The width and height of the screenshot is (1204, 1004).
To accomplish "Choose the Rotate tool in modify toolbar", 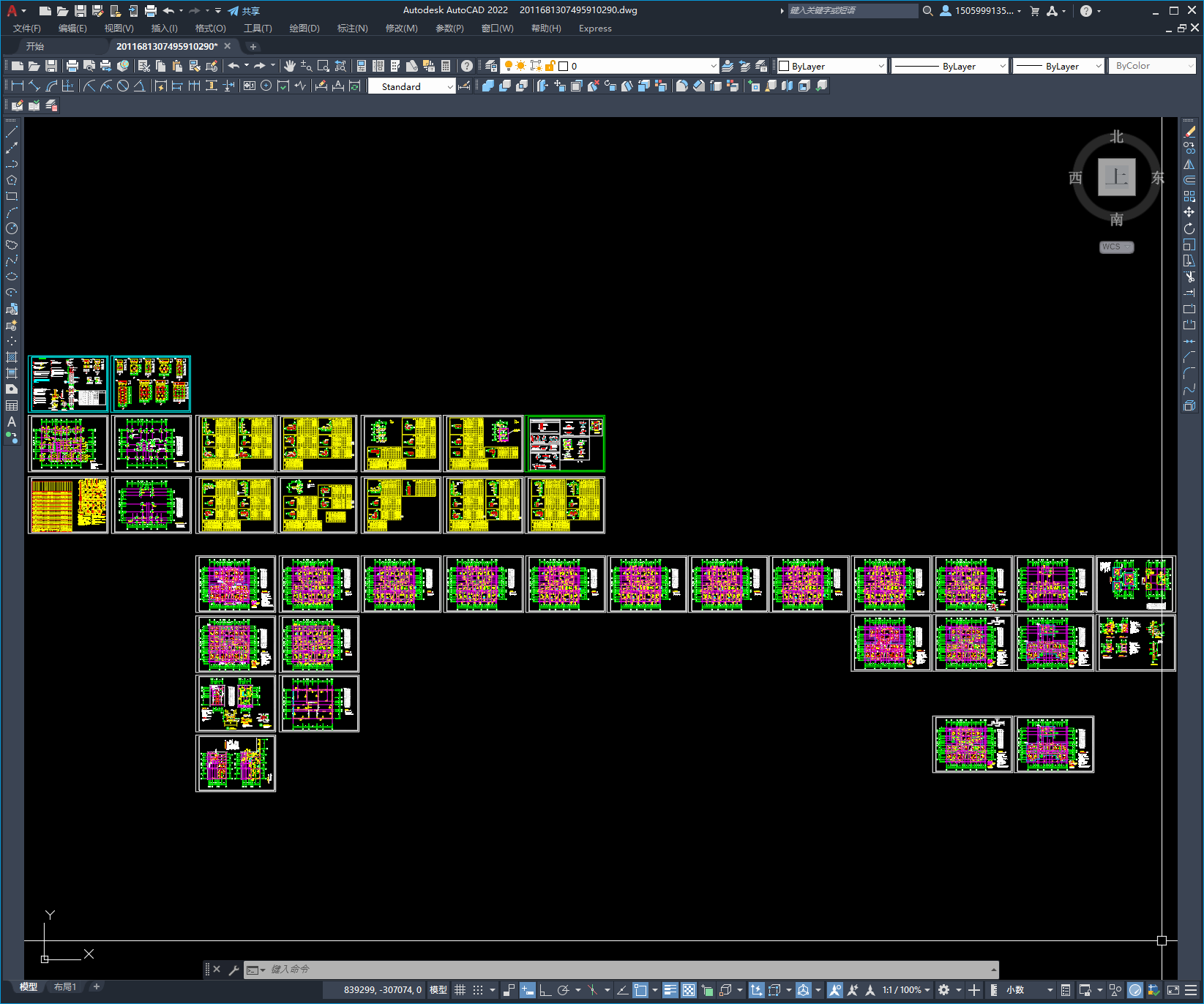I will (x=1189, y=228).
